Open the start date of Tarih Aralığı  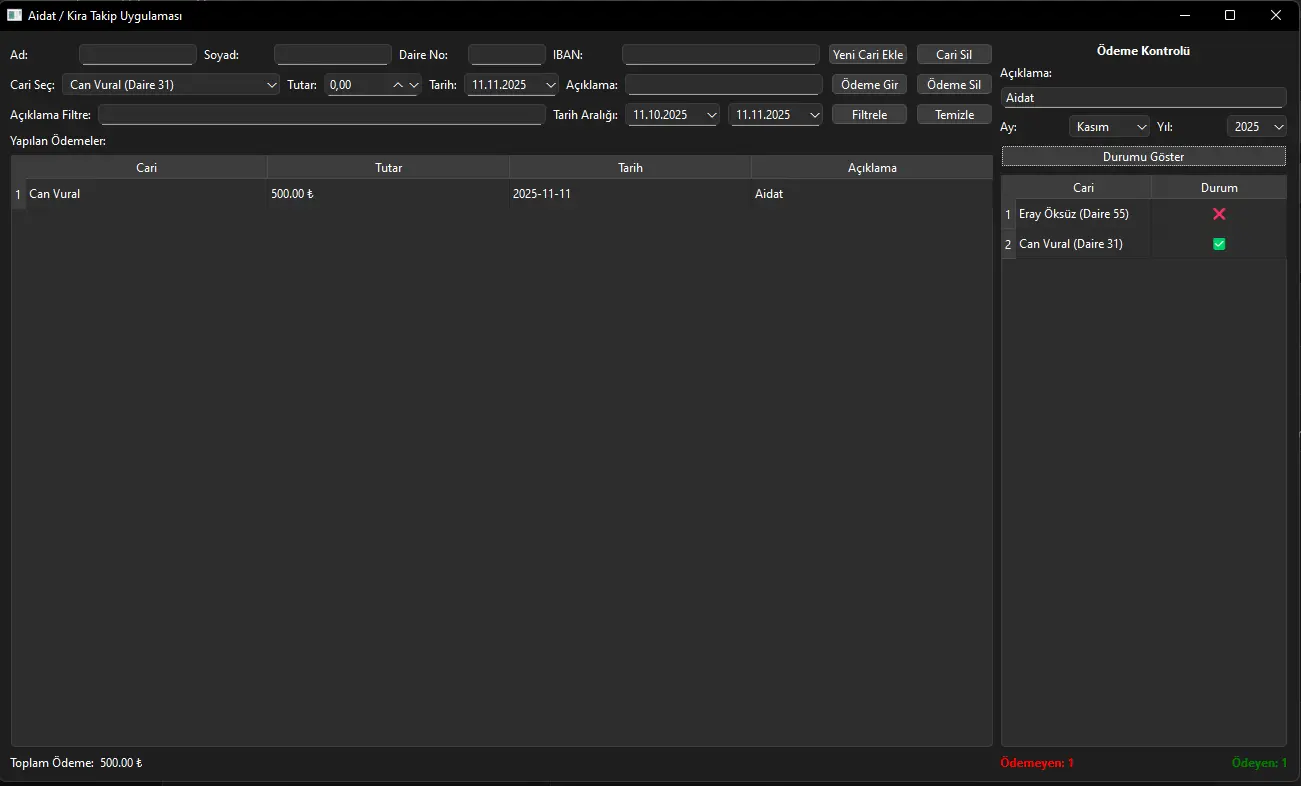pos(711,115)
